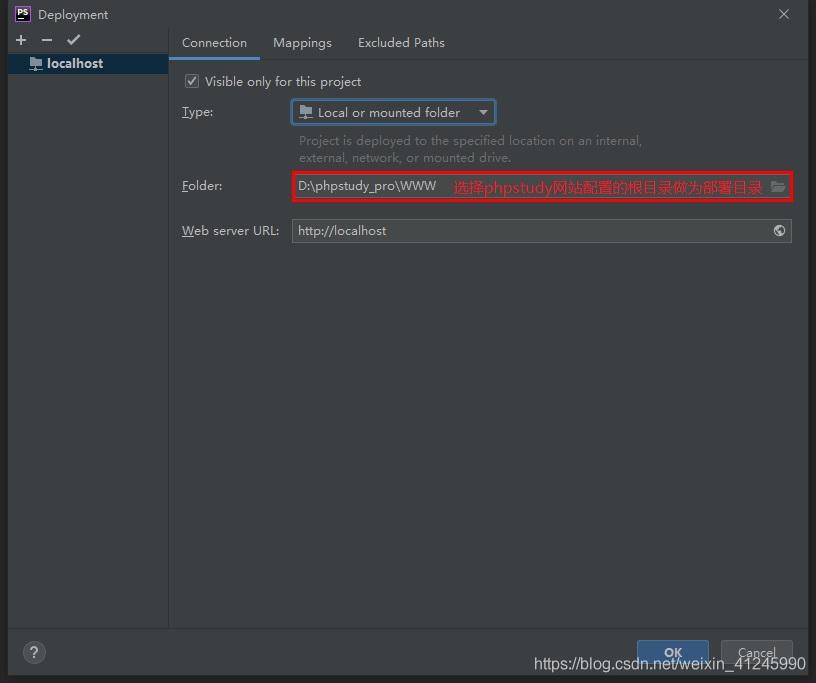This screenshot has width=816, height=683.
Task: Expand Local or mounted folder dropdown arrow
Action: pyautogui.click(x=483, y=113)
